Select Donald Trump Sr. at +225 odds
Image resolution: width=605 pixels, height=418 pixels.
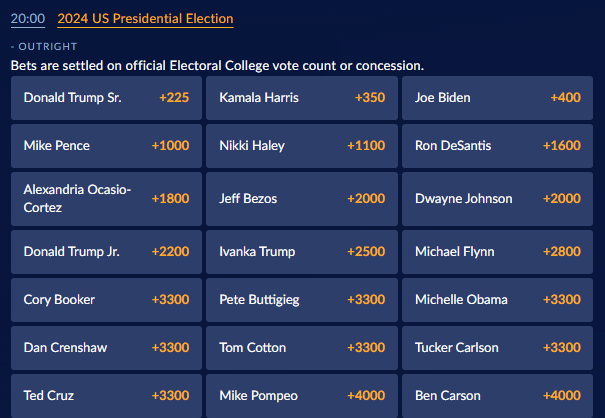pyautogui.click(x=106, y=98)
